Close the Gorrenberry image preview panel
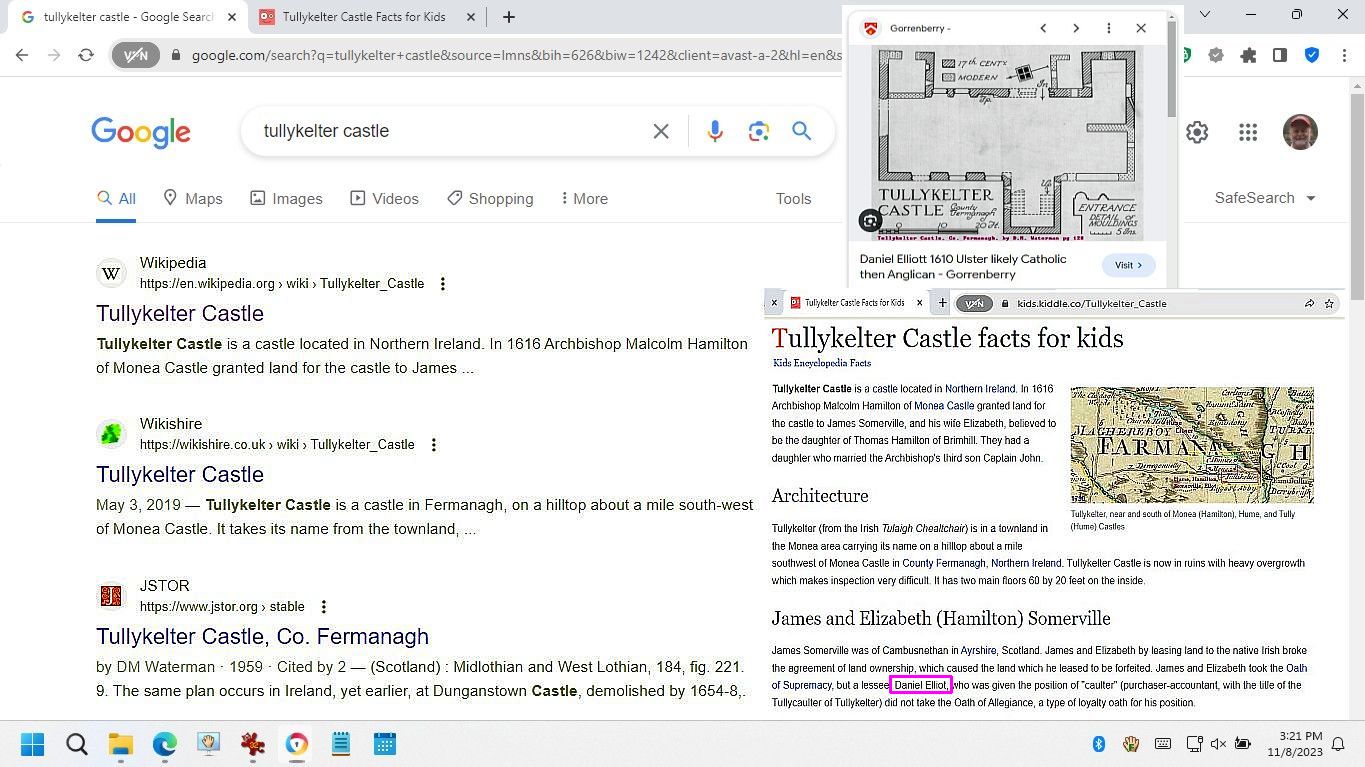The height and width of the screenshot is (767, 1365). click(x=1141, y=28)
